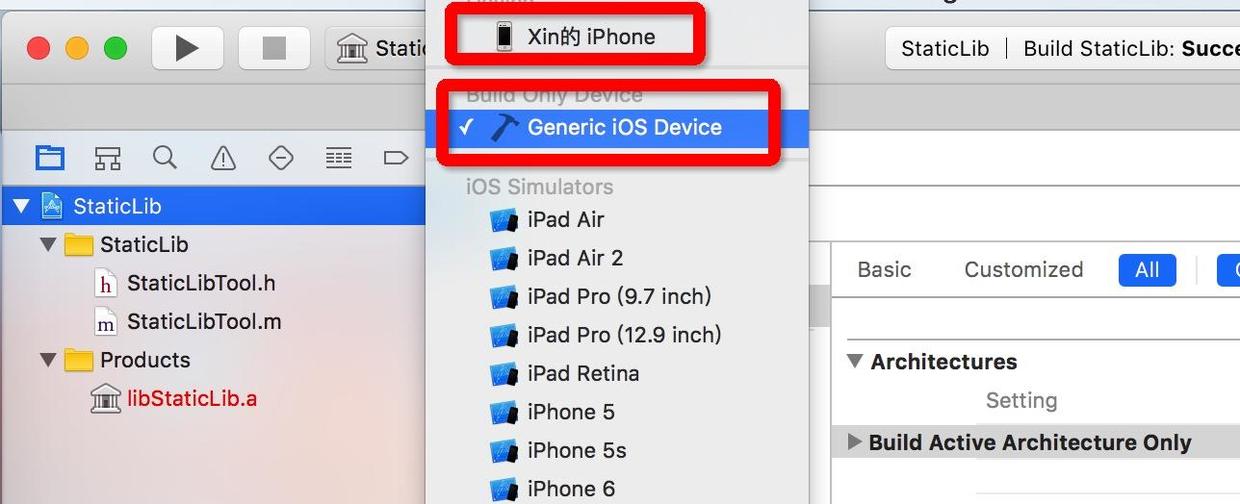The image size is (1240, 504).
Task: Switch to Basic build settings filter
Action: (884, 269)
